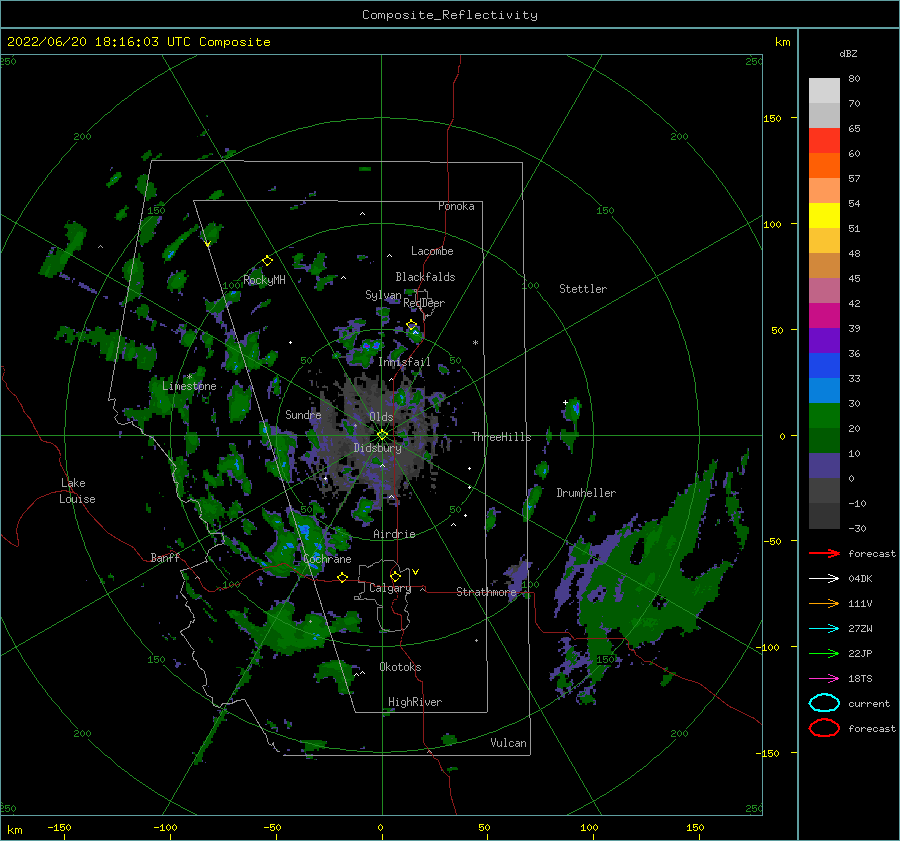
Task: Click the Lake Louise label
Action: [x=77, y=491]
